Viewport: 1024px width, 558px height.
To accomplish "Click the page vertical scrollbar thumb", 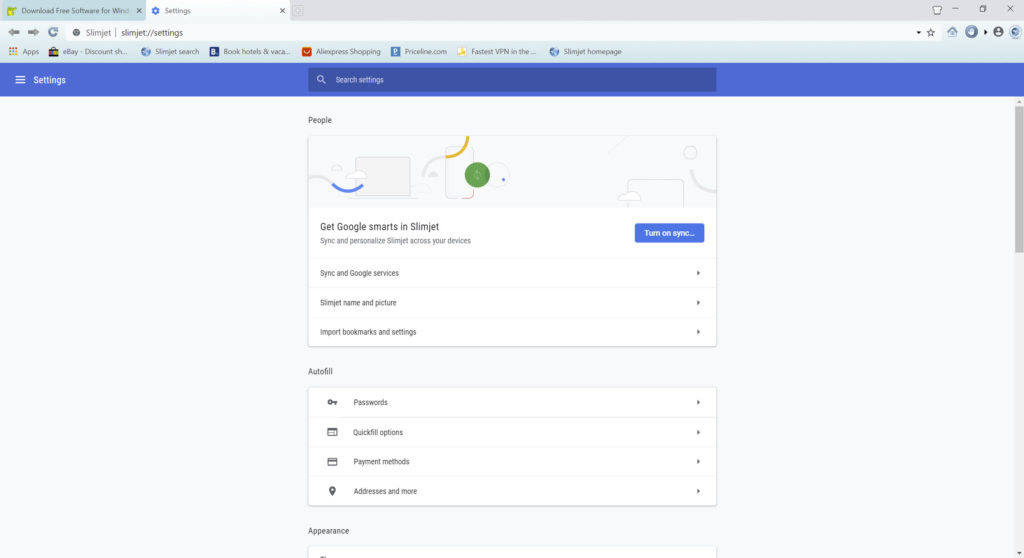I will 1019,179.
